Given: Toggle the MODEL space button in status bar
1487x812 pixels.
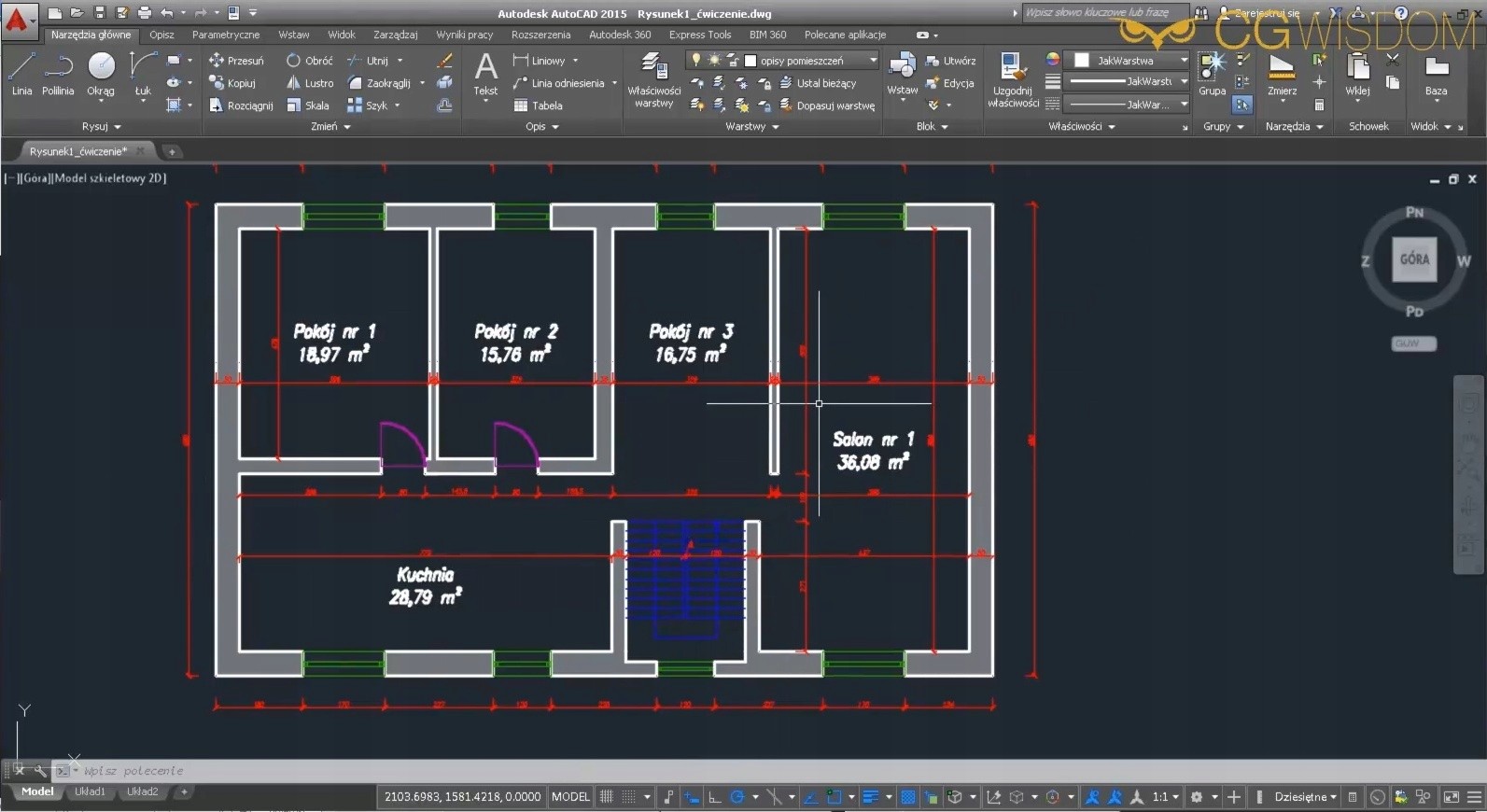Looking at the screenshot, I should (570, 797).
